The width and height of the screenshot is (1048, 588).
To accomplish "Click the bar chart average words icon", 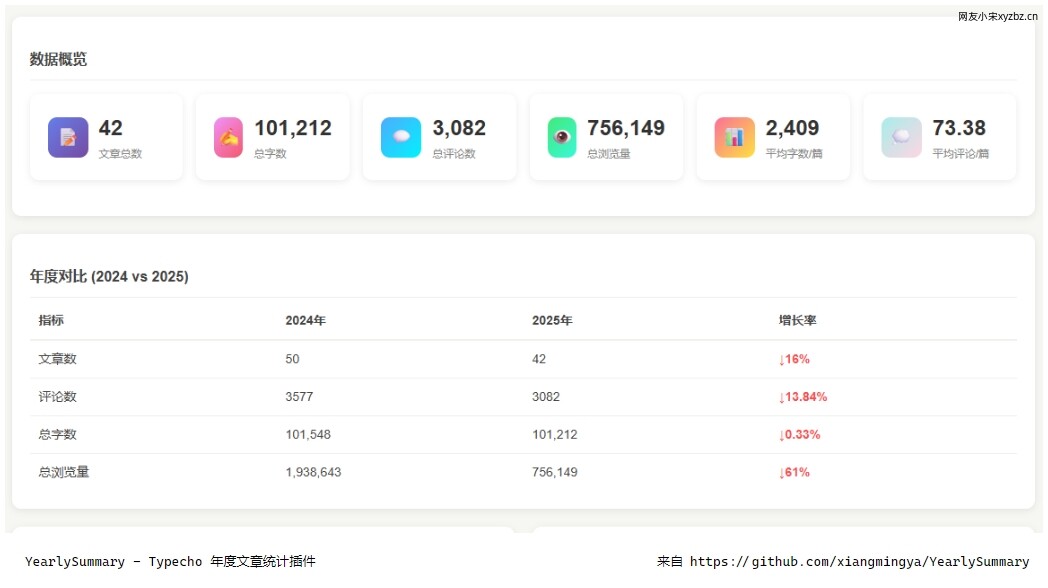I will click(734, 137).
